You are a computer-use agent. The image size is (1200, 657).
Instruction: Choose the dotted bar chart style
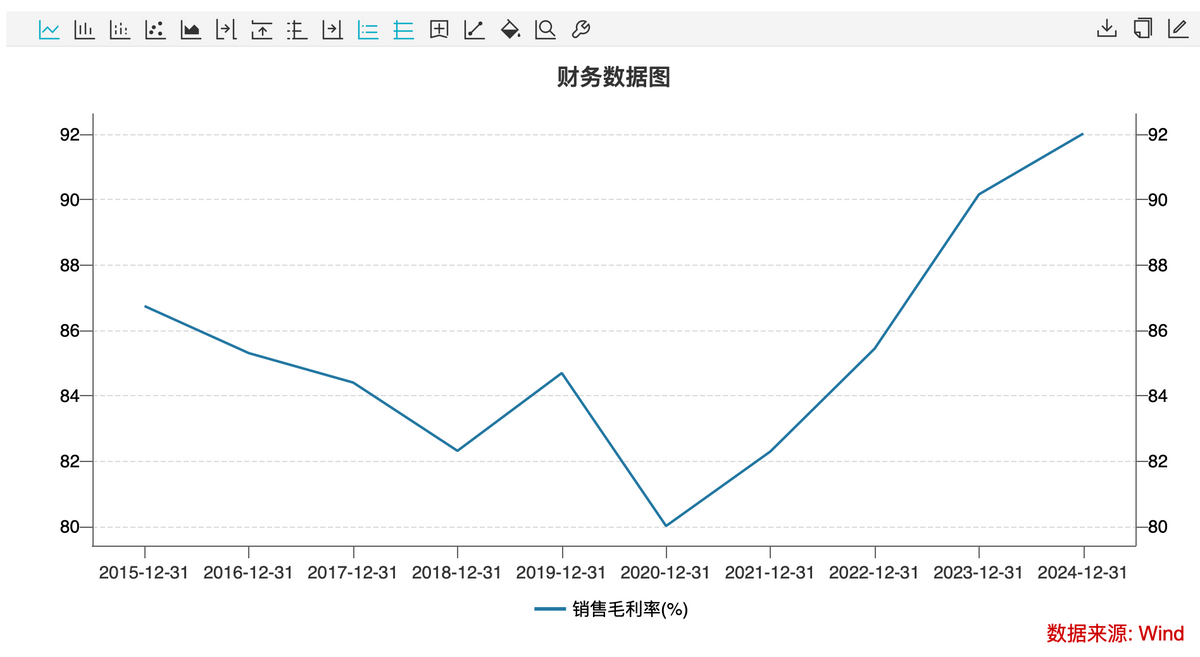pyautogui.click(x=119, y=29)
